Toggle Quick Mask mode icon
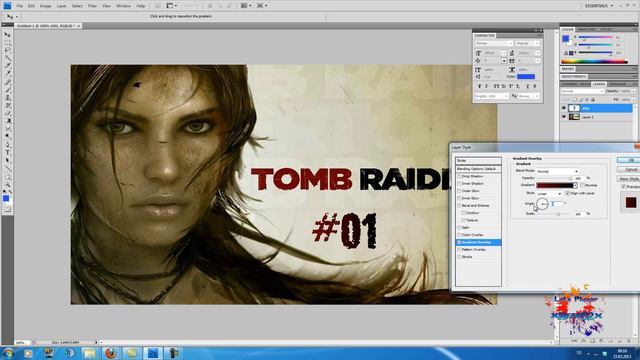Screen dimensions: 640x360 tap(7, 209)
